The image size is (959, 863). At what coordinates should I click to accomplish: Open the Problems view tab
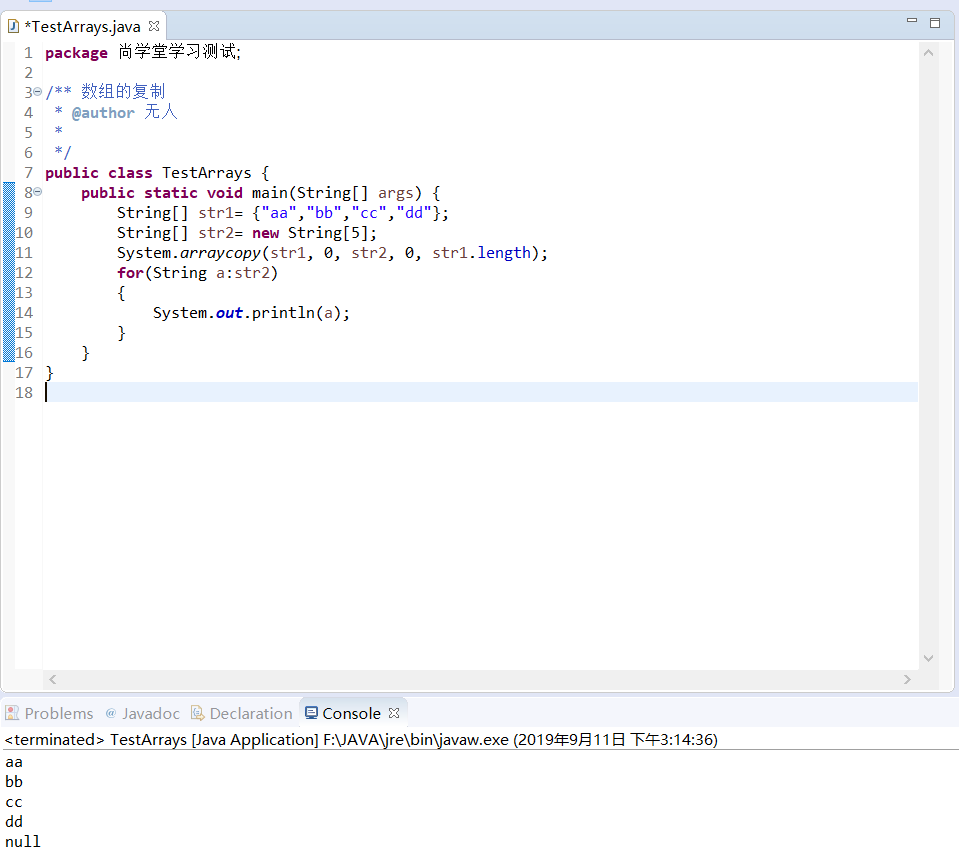(x=50, y=713)
